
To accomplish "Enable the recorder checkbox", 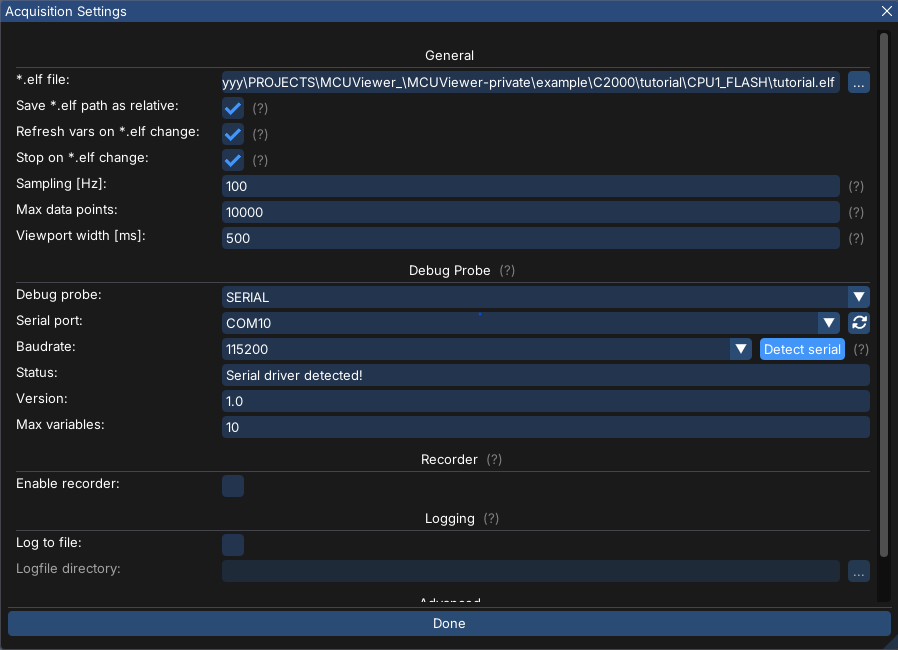I will tap(233, 486).
